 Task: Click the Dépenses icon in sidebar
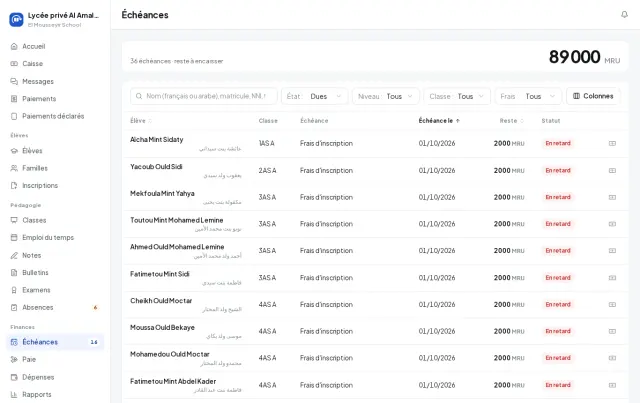click(x=14, y=377)
